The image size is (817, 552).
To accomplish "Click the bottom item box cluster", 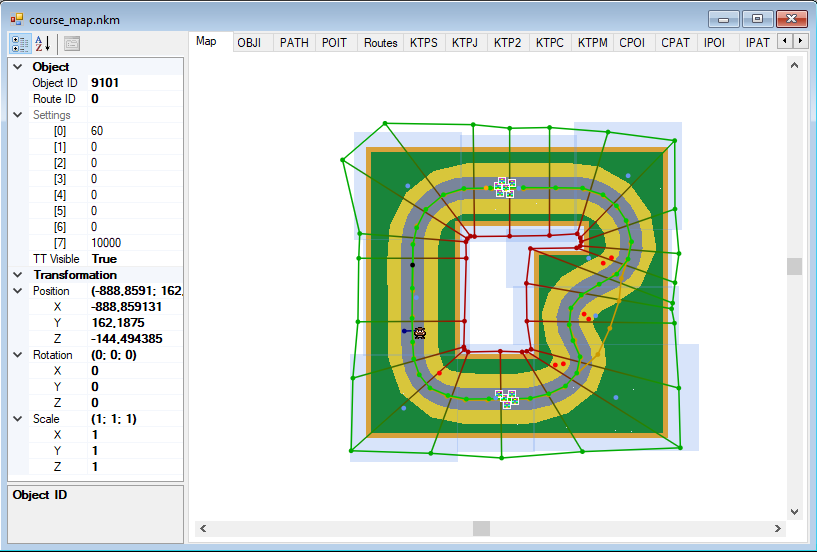I will [506, 398].
